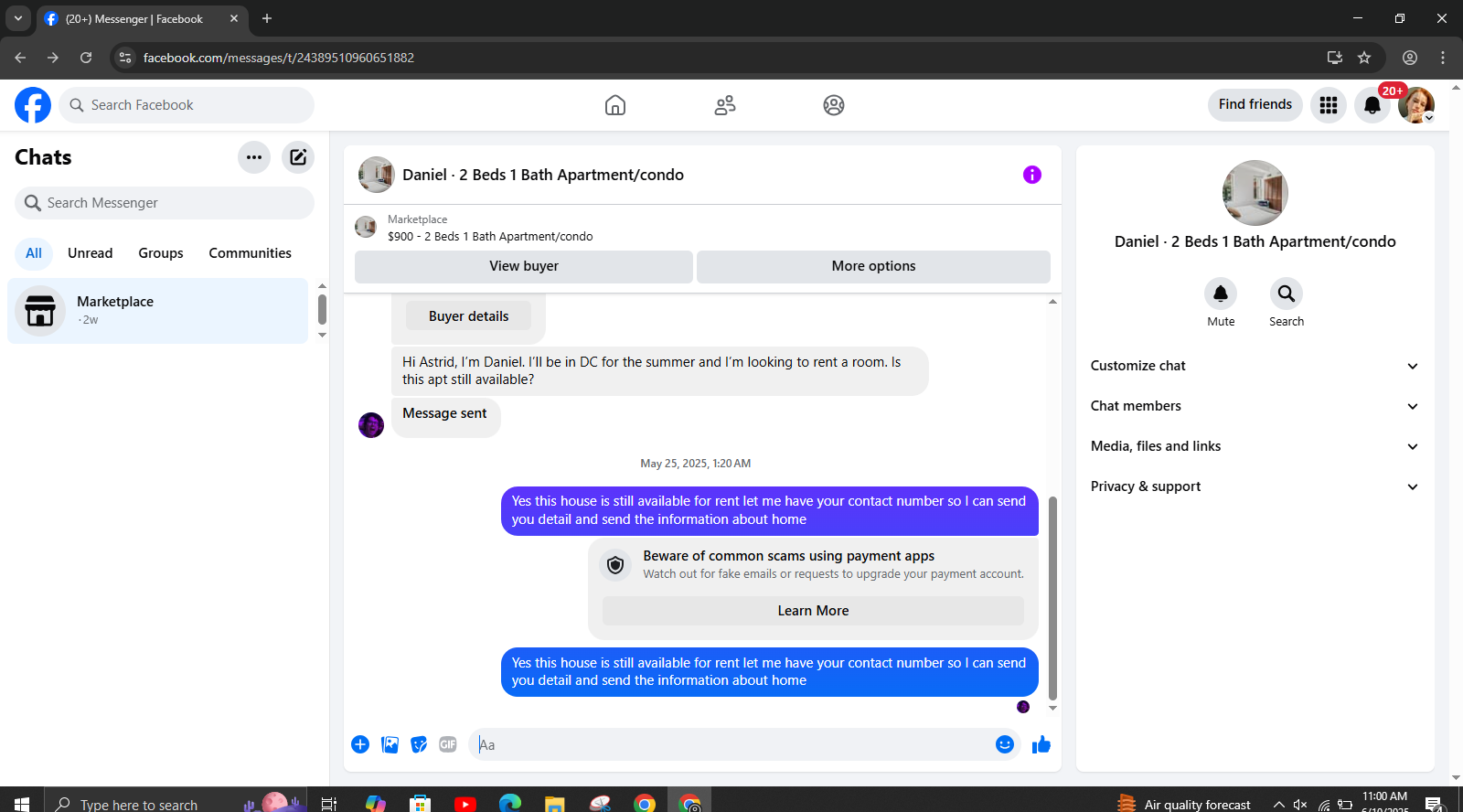Click Learn More about payment scams
The image size is (1463, 812).
point(813,611)
